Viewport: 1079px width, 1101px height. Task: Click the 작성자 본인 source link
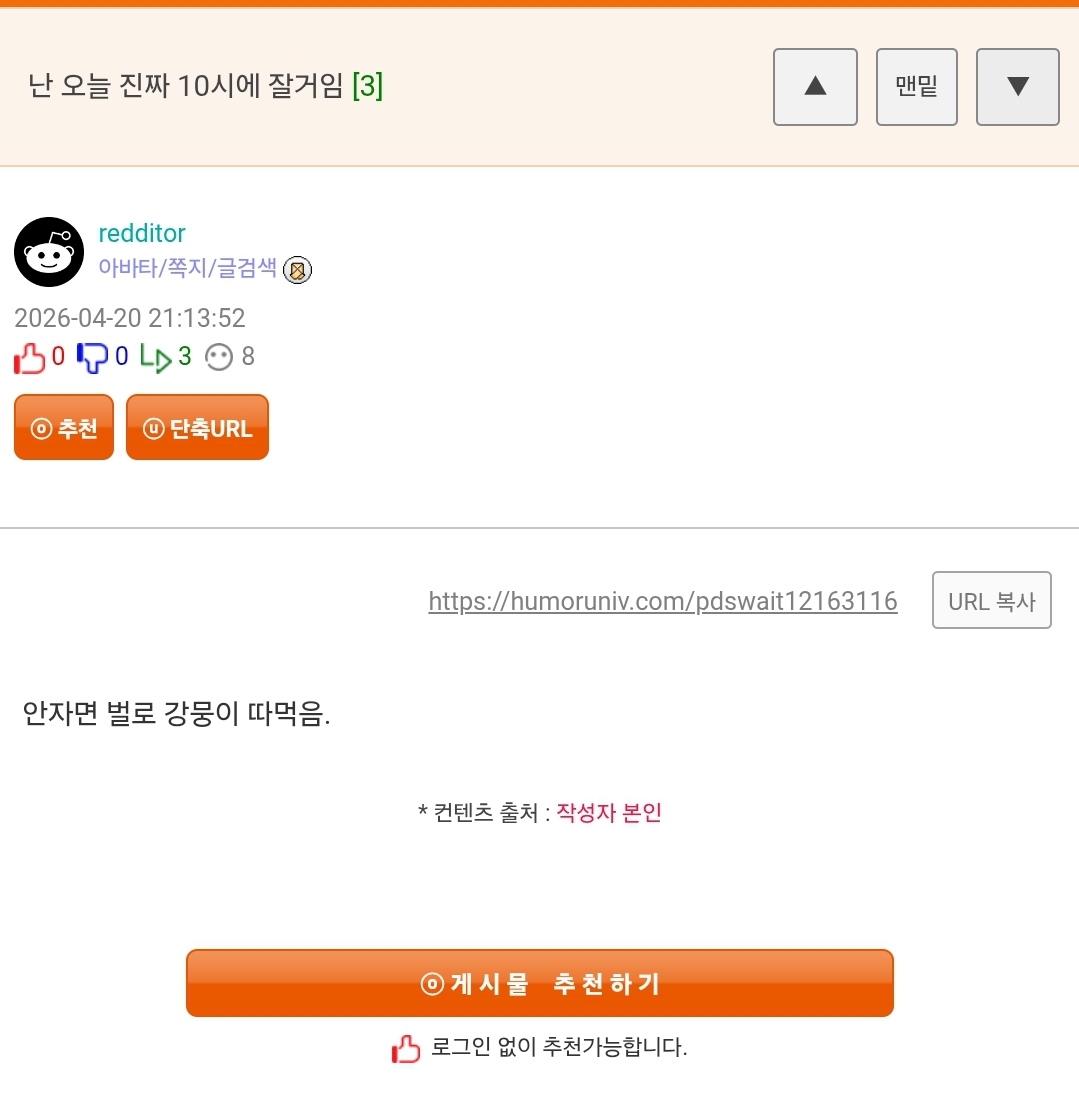(609, 812)
